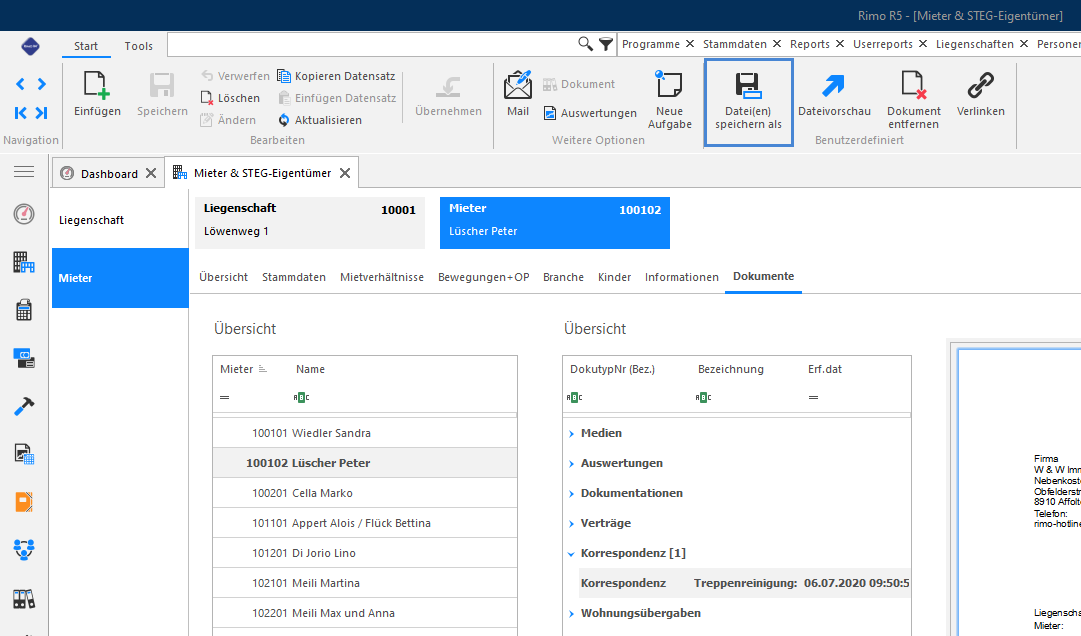Expand the Auswertungen document group

point(572,464)
